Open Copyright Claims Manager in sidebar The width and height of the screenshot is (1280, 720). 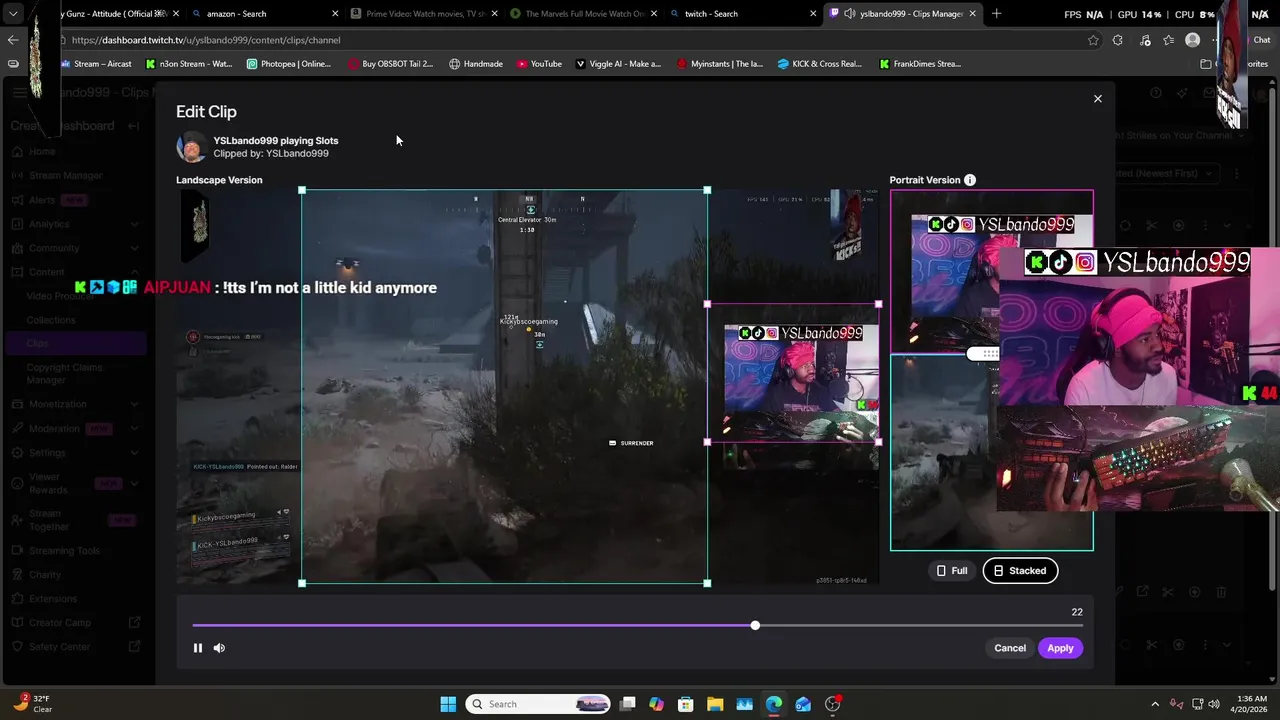65,374
